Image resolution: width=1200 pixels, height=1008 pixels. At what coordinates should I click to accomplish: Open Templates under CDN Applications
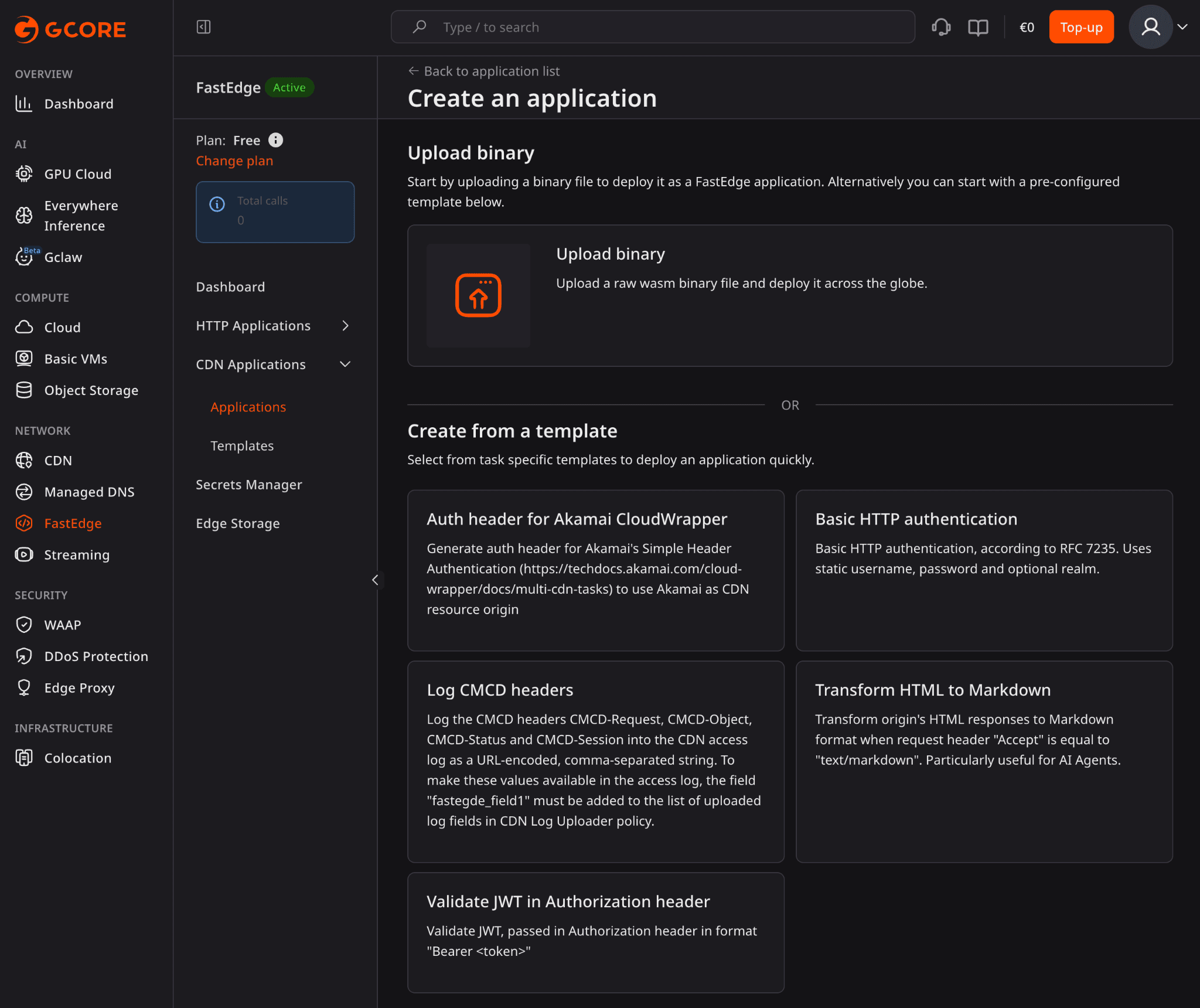[x=242, y=446]
